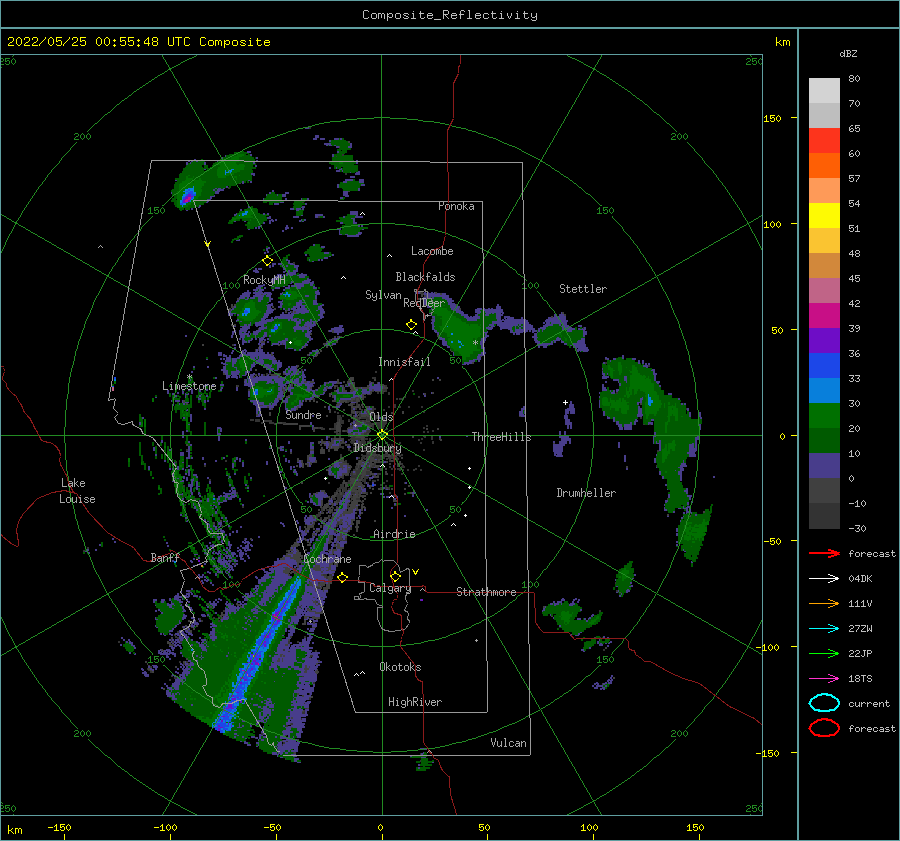The image size is (900, 841).
Task: Select the Sylvan label
Action: pyautogui.click(x=383, y=295)
